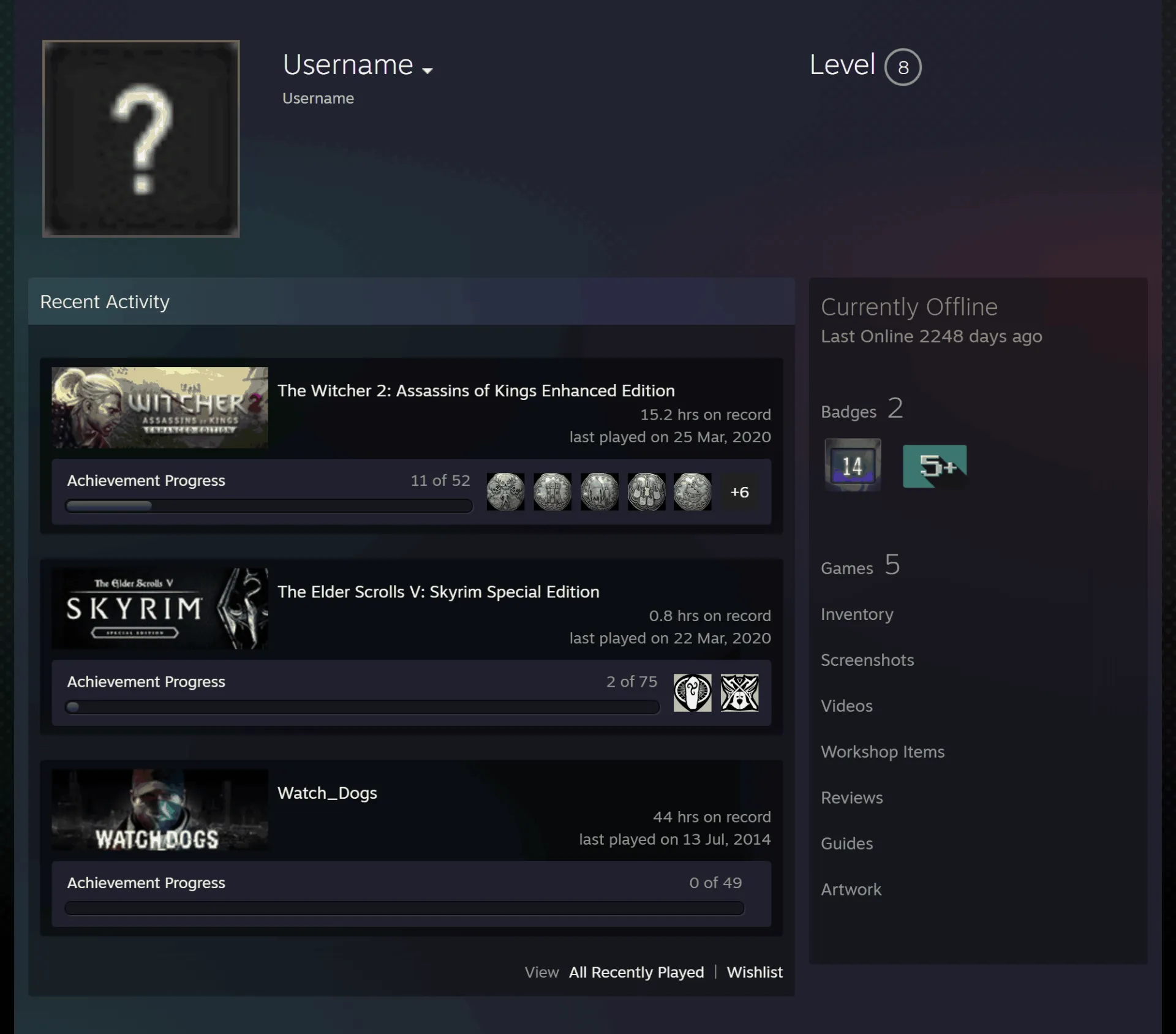Select fourth Witcher 2 achievement coin icon

pyautogui.click(x=646, y=492)
